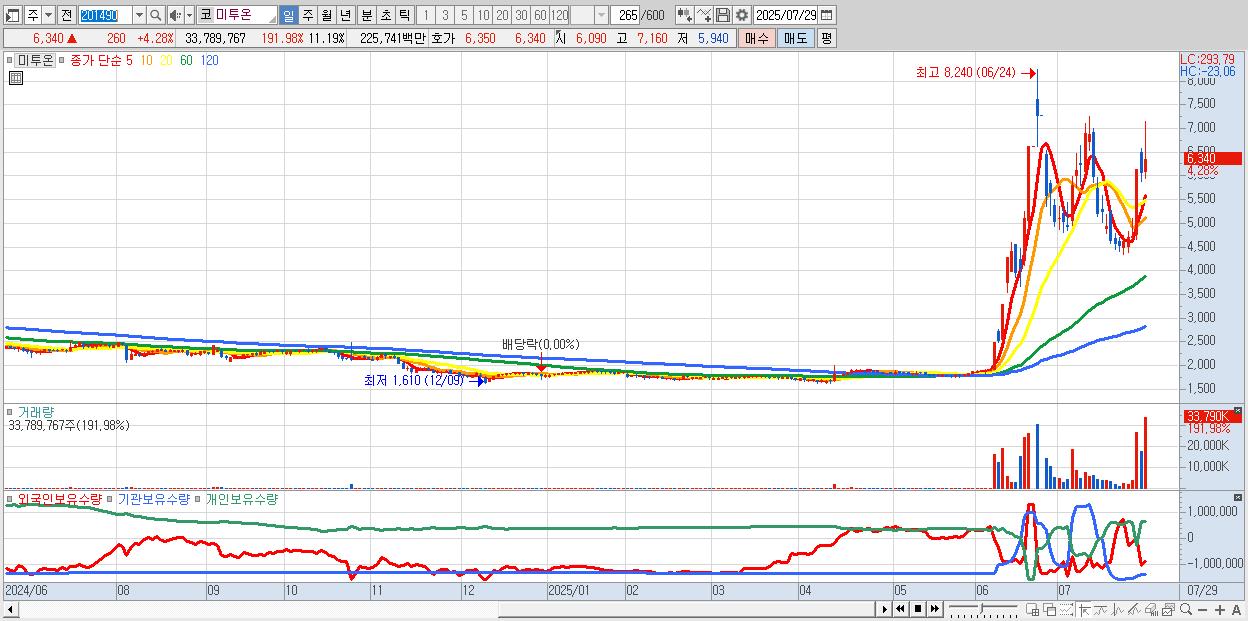1248x621 pixels.
Task: Expand the speaker icon dropdown arrow
Action: click(x=189, y=15)
